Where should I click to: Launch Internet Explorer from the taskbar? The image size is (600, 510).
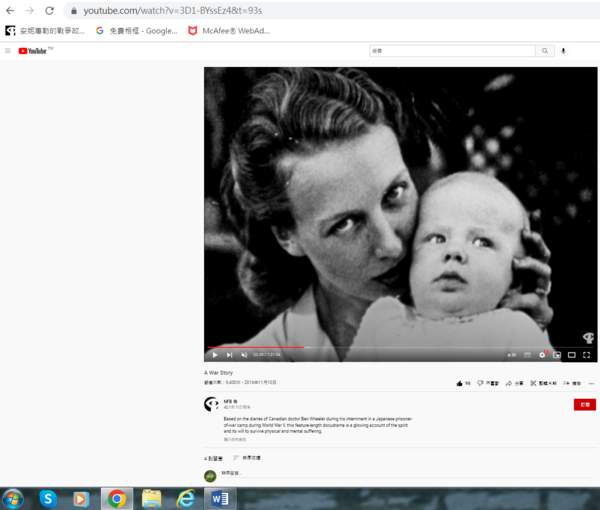pyautogui.click(x=186, y=499)
